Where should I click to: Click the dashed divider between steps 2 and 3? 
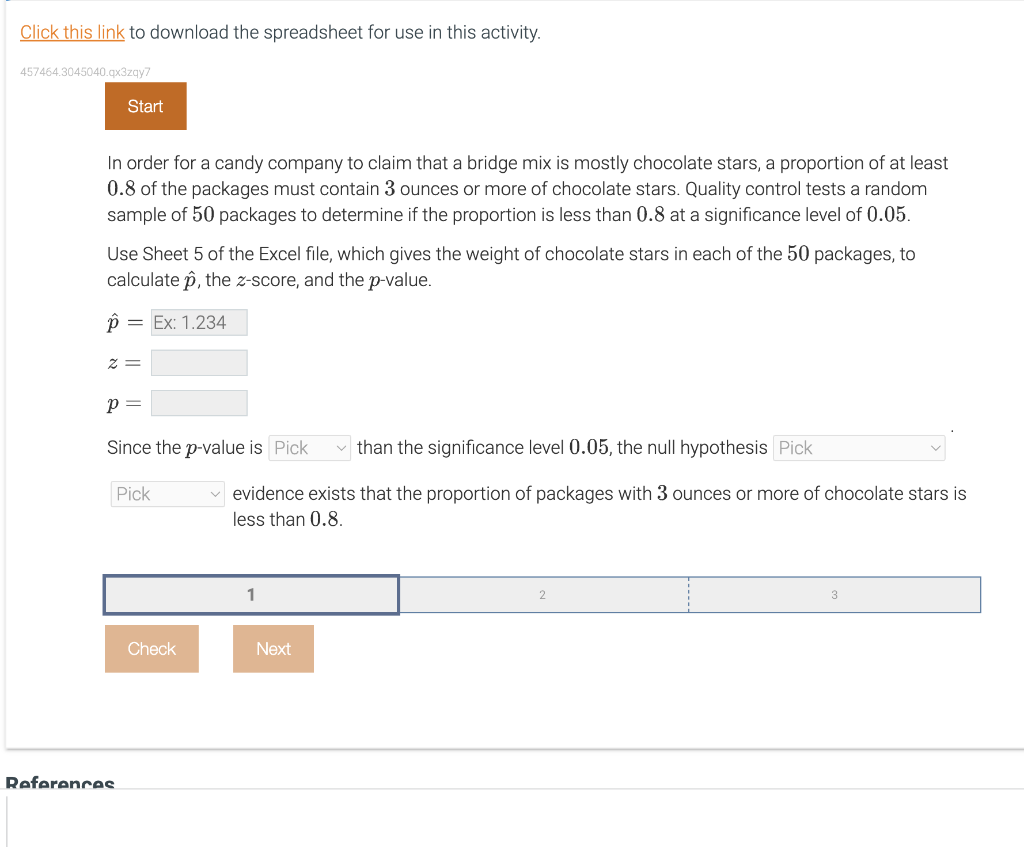pos(688,594)
